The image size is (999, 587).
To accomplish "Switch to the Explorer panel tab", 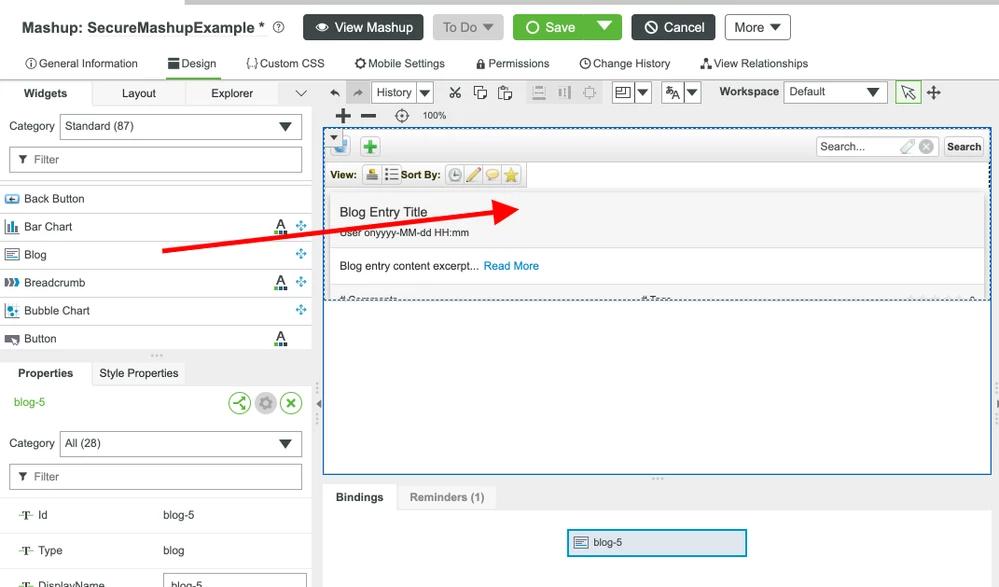I will point(232,93).
